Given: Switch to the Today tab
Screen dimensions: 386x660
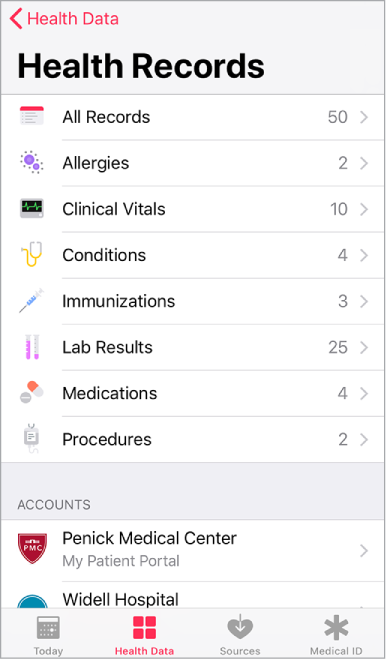Looking at the screenshot, I should 48,635.
